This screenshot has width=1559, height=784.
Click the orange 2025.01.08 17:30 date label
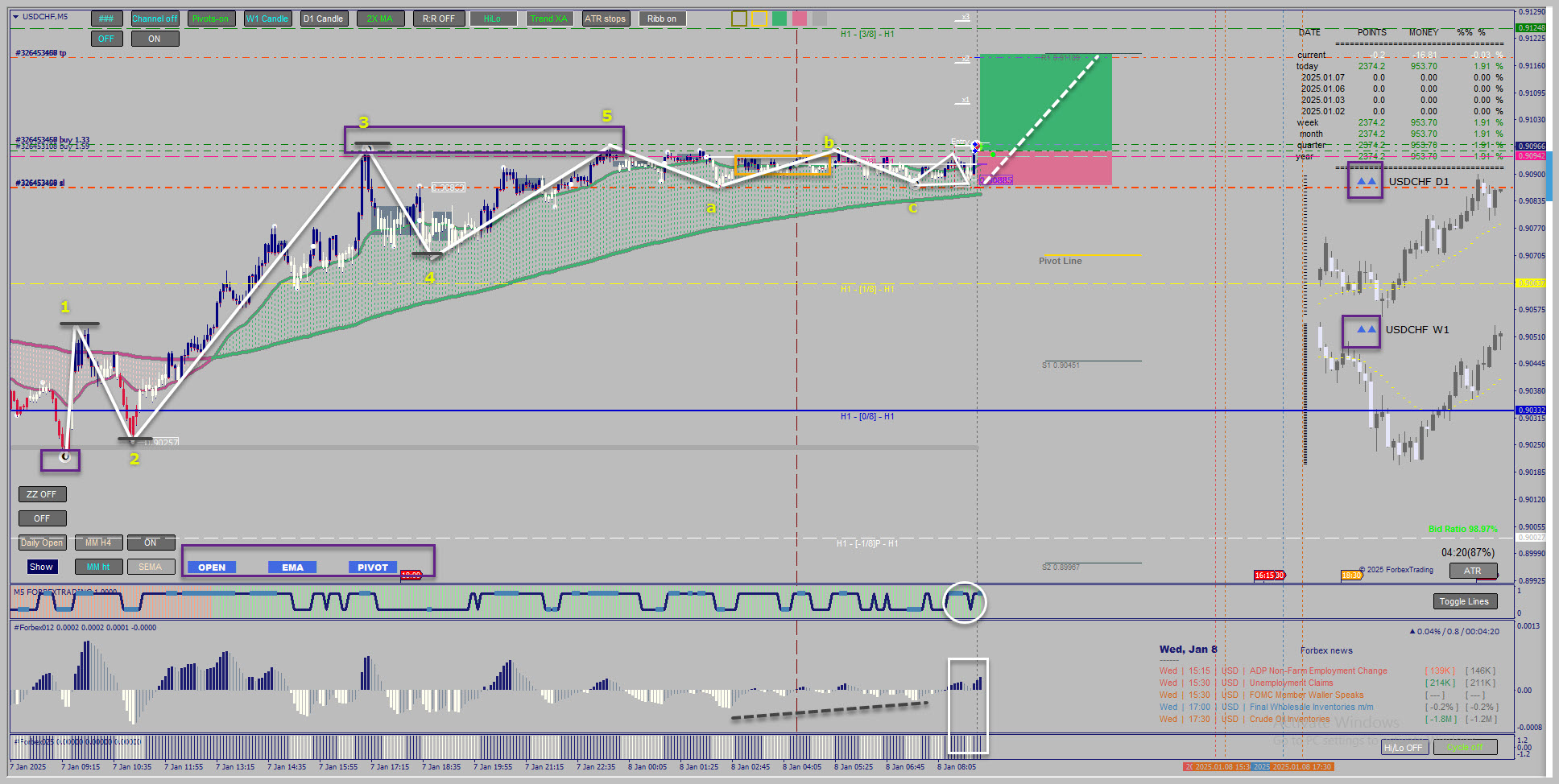click(1302, 766)
